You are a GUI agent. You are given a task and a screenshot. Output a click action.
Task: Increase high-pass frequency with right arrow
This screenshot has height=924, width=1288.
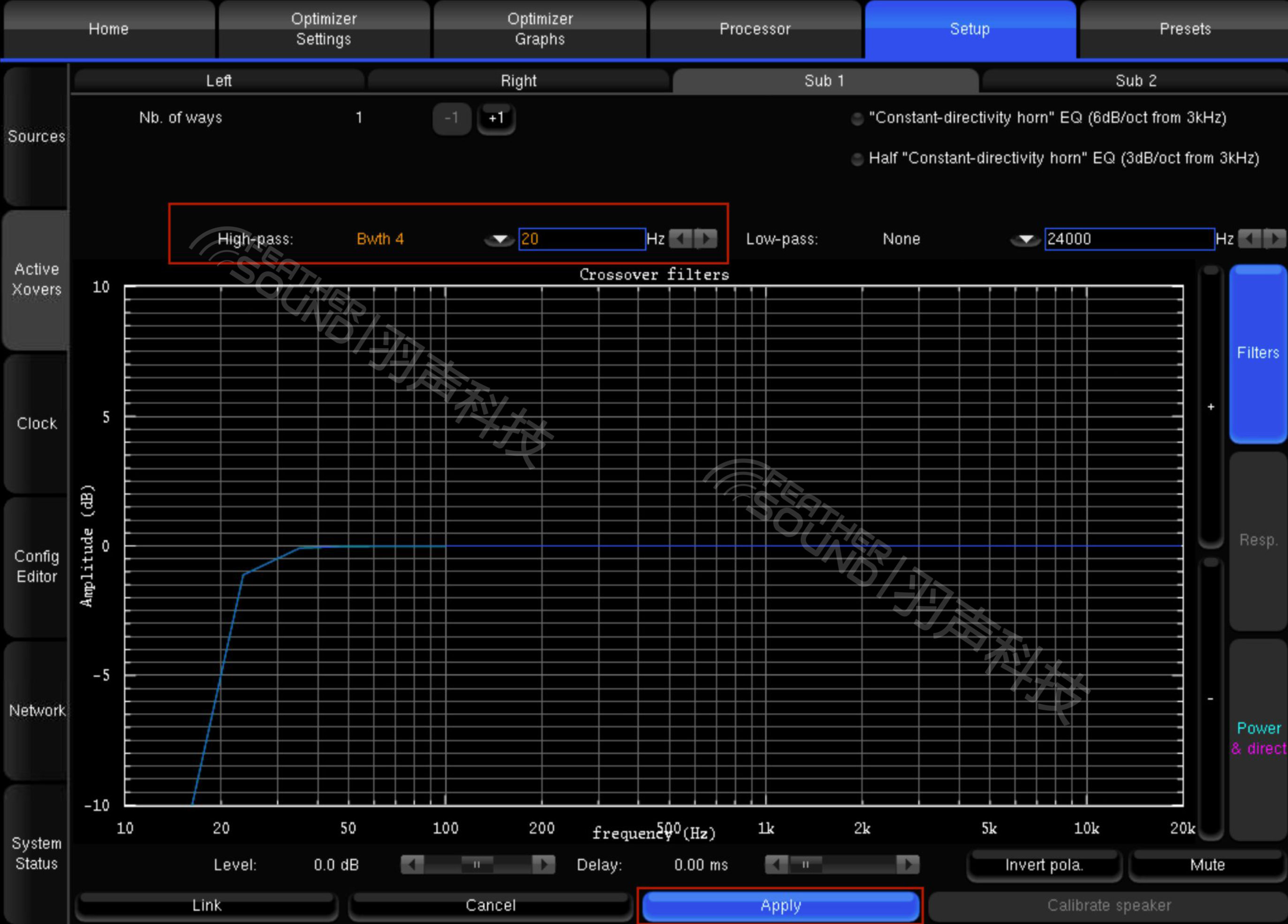(706, 239)
